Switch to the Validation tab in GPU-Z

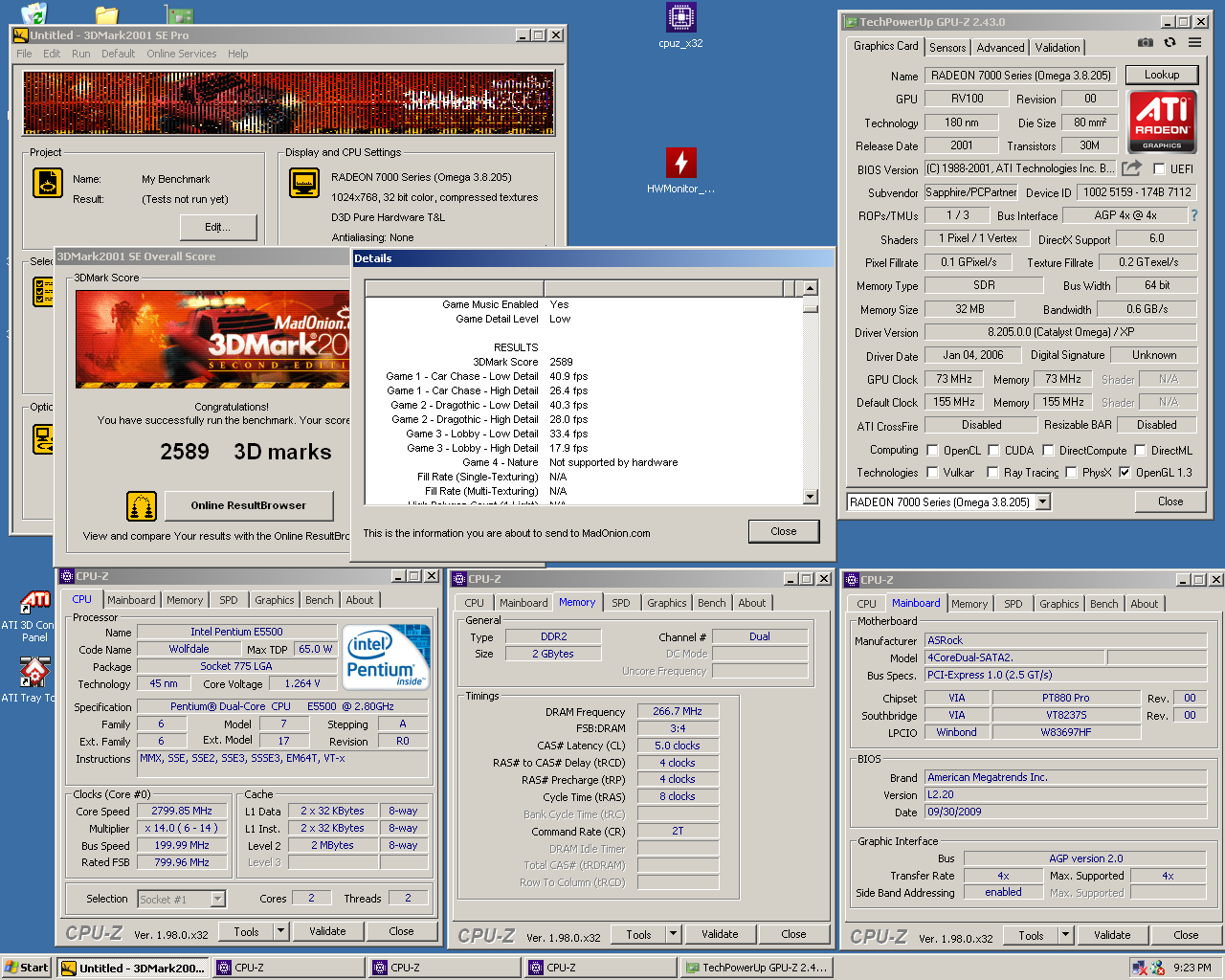(1057, 48)
